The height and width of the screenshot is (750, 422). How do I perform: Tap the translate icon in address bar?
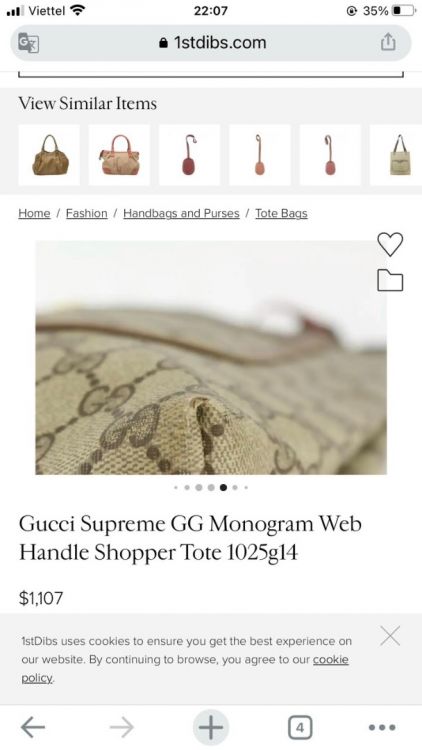[28, 43]
